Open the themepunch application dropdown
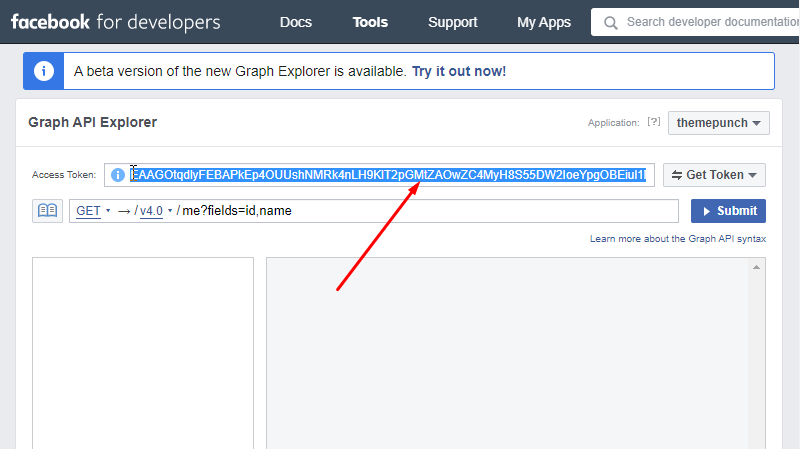This screenshot has width=800, height=449. click(x=718, y=123)
